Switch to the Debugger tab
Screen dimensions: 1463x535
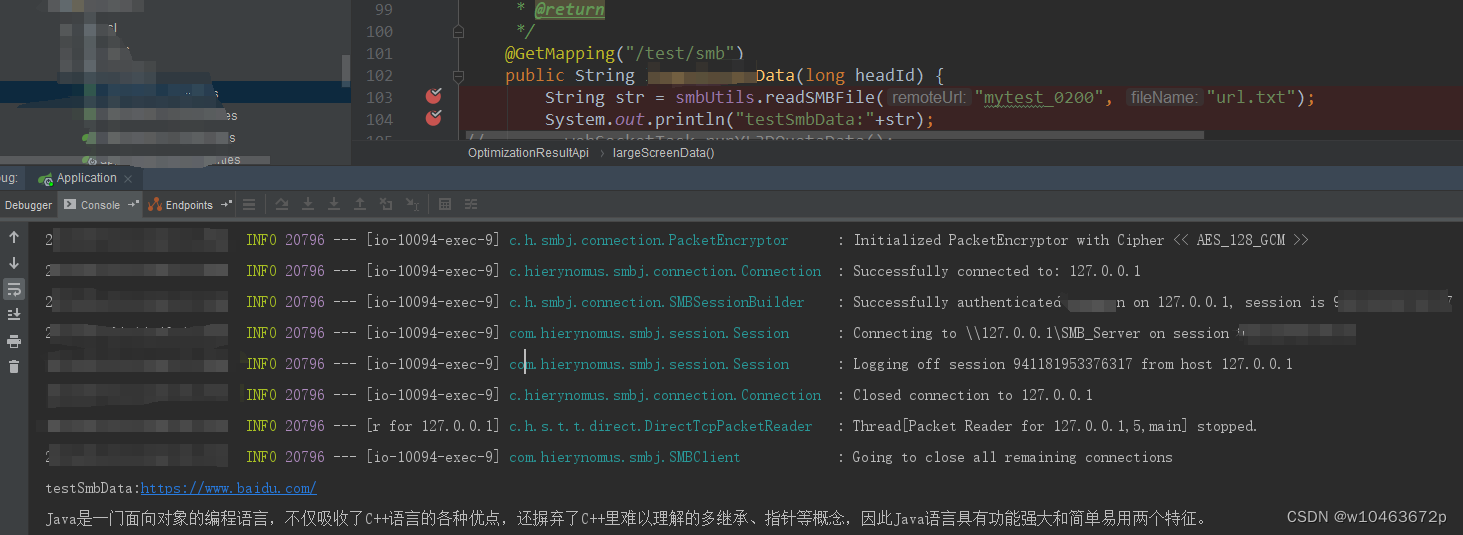pyautogui.click(x=28, y=205)
